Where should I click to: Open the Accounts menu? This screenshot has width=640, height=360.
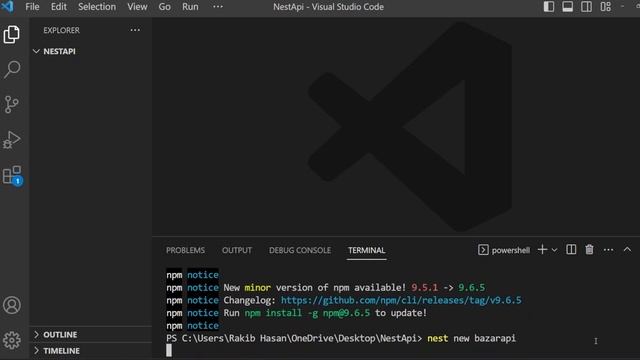click(12, 305)
